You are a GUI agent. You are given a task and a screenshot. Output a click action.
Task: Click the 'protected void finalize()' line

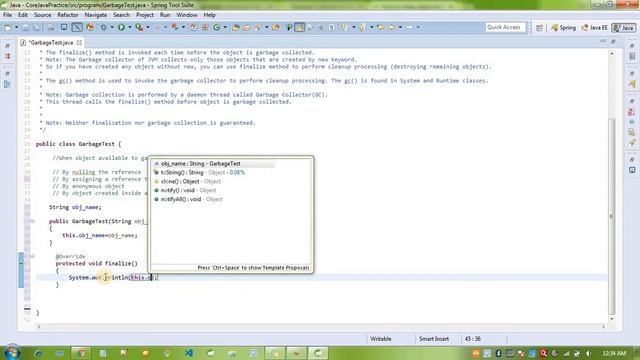(96, 264)
